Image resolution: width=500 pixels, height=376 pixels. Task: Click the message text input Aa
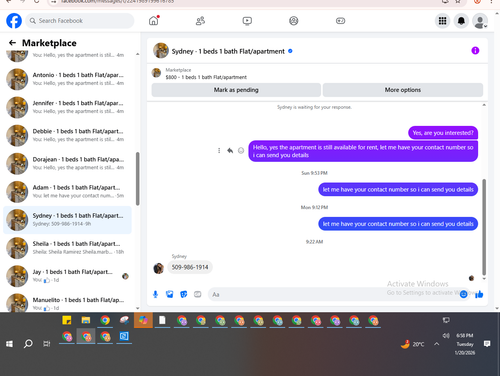[x=333, y=295]
